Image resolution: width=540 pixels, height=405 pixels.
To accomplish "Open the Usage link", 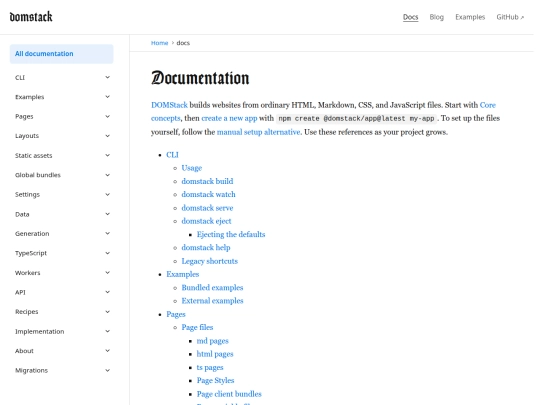I will [191, 168].
